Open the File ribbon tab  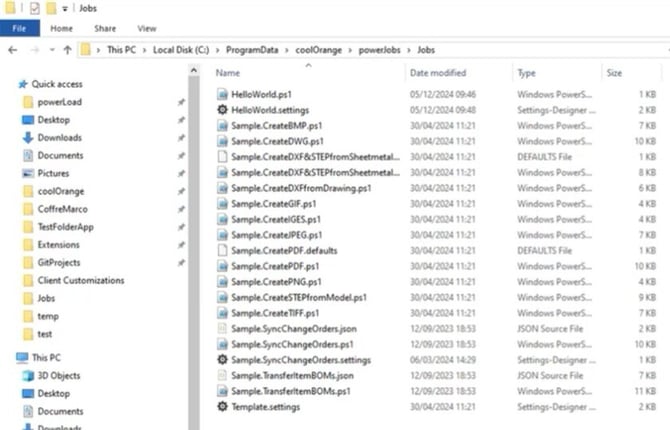click(20, 29)
